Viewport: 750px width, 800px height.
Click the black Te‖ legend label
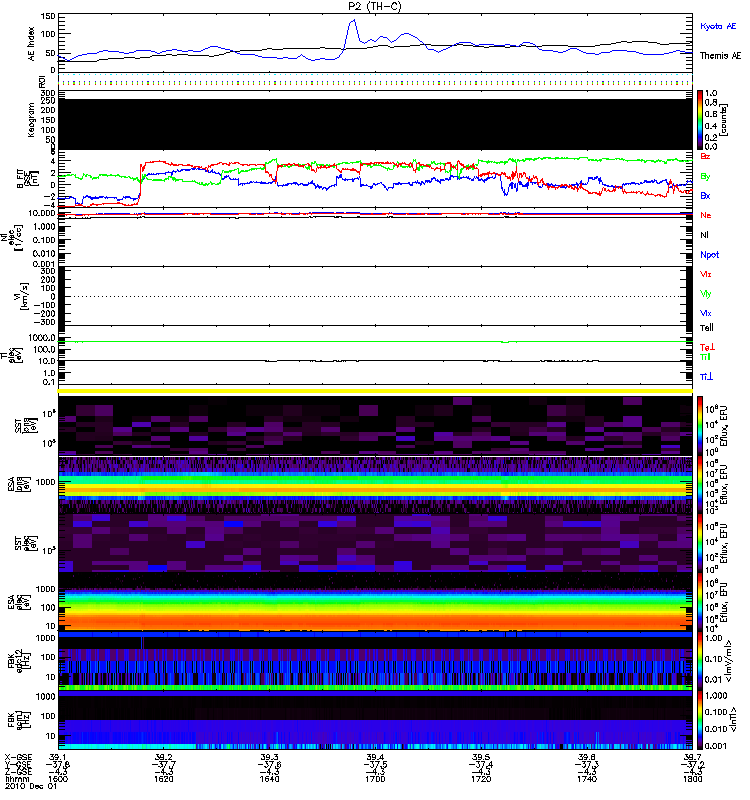[706, 328]
